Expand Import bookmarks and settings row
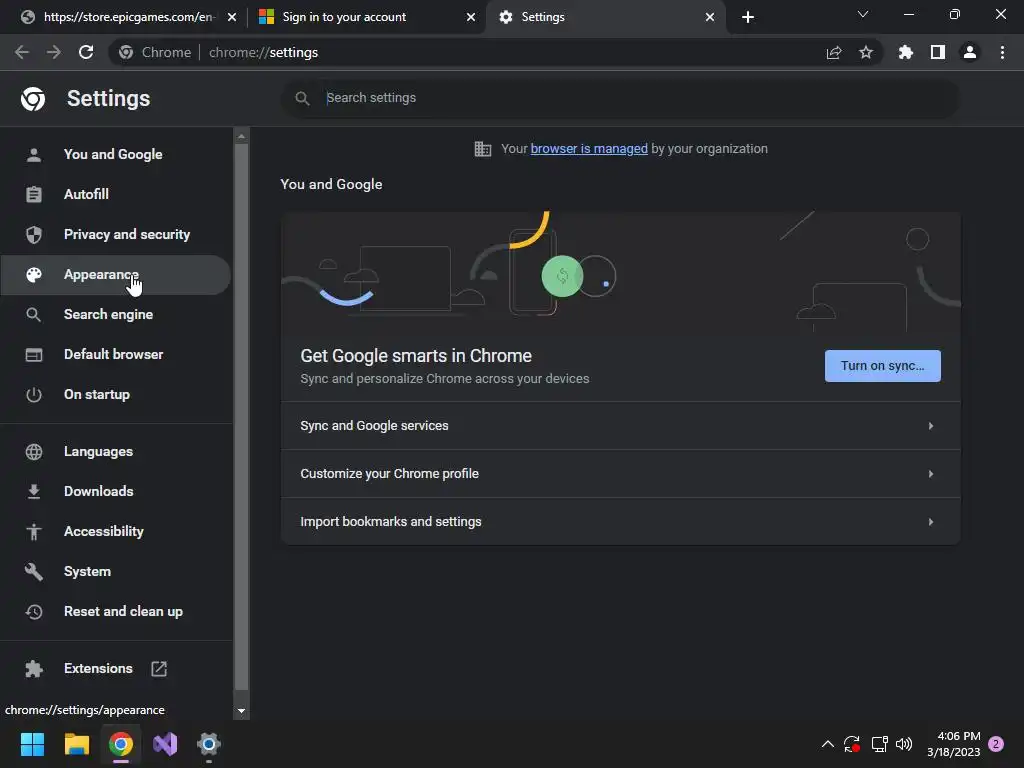This screenshot has width=1024, height=768. 620,522
